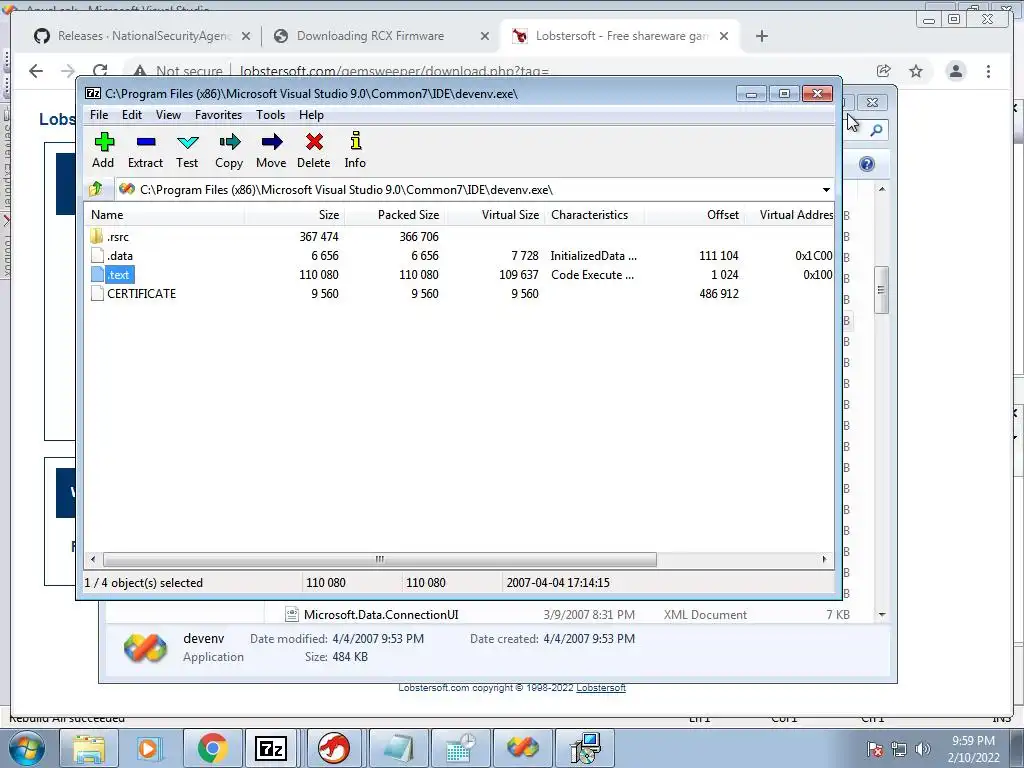Open the Info toolbar icon

pos(355,141)
